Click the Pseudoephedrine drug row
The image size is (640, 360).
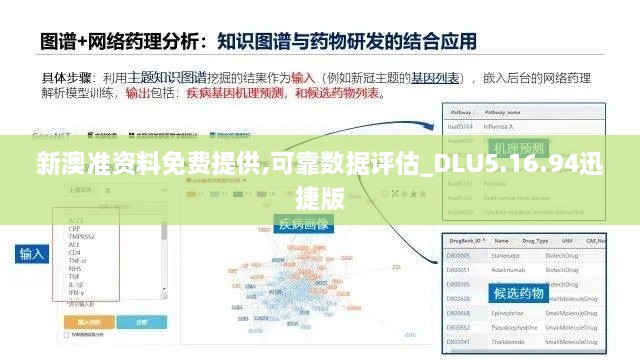[524, 328]
